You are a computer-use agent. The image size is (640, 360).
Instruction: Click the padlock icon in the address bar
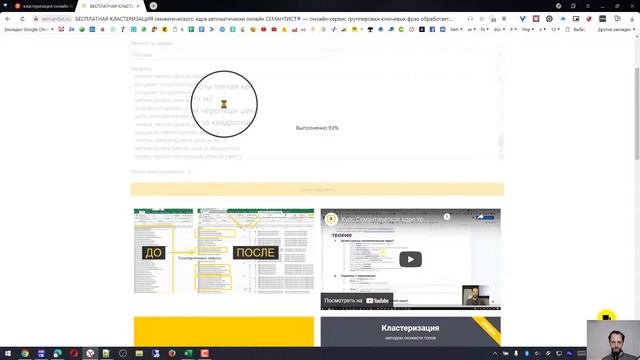point(36,19)
